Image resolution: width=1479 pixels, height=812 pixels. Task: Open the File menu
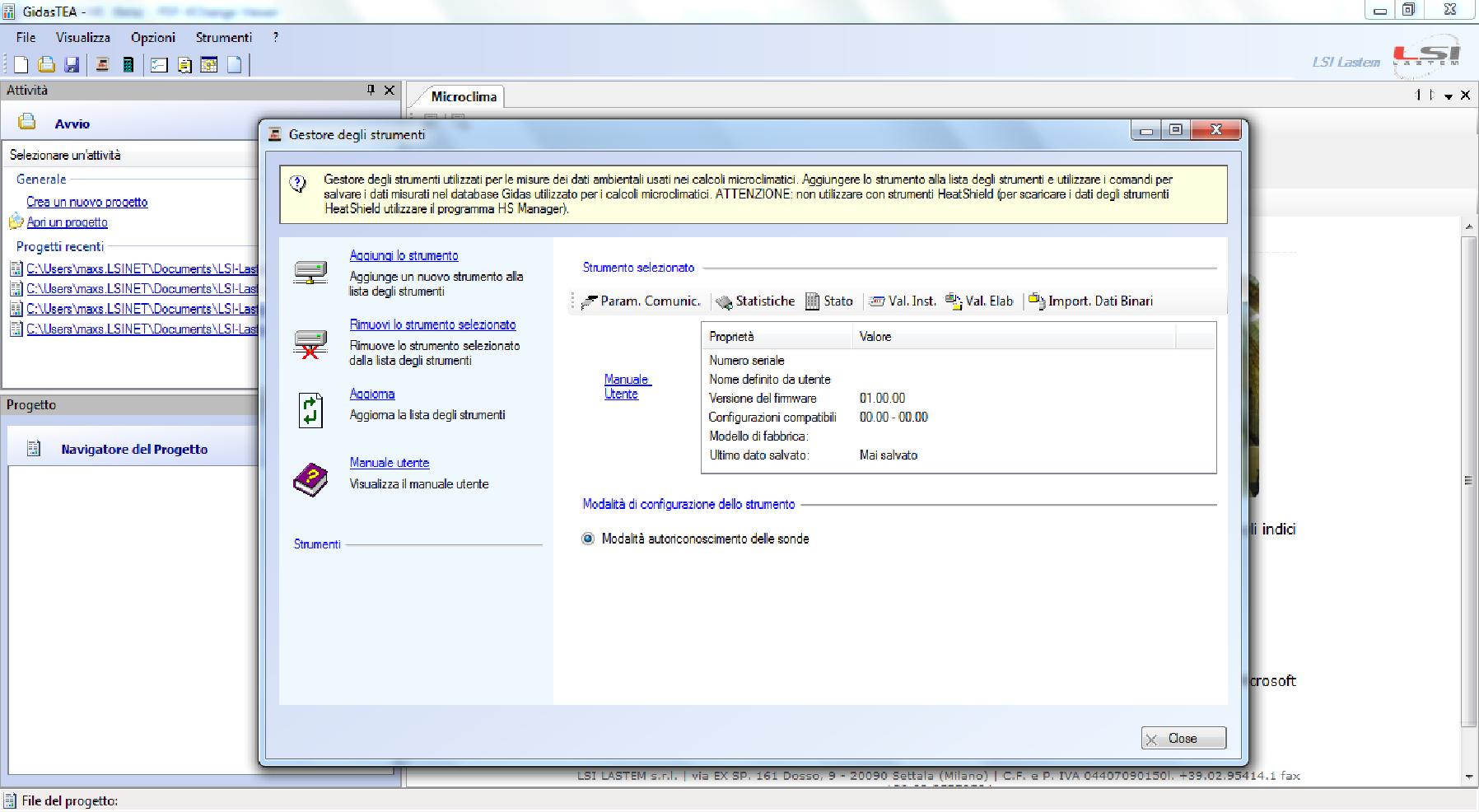click(x=26, y=37)
